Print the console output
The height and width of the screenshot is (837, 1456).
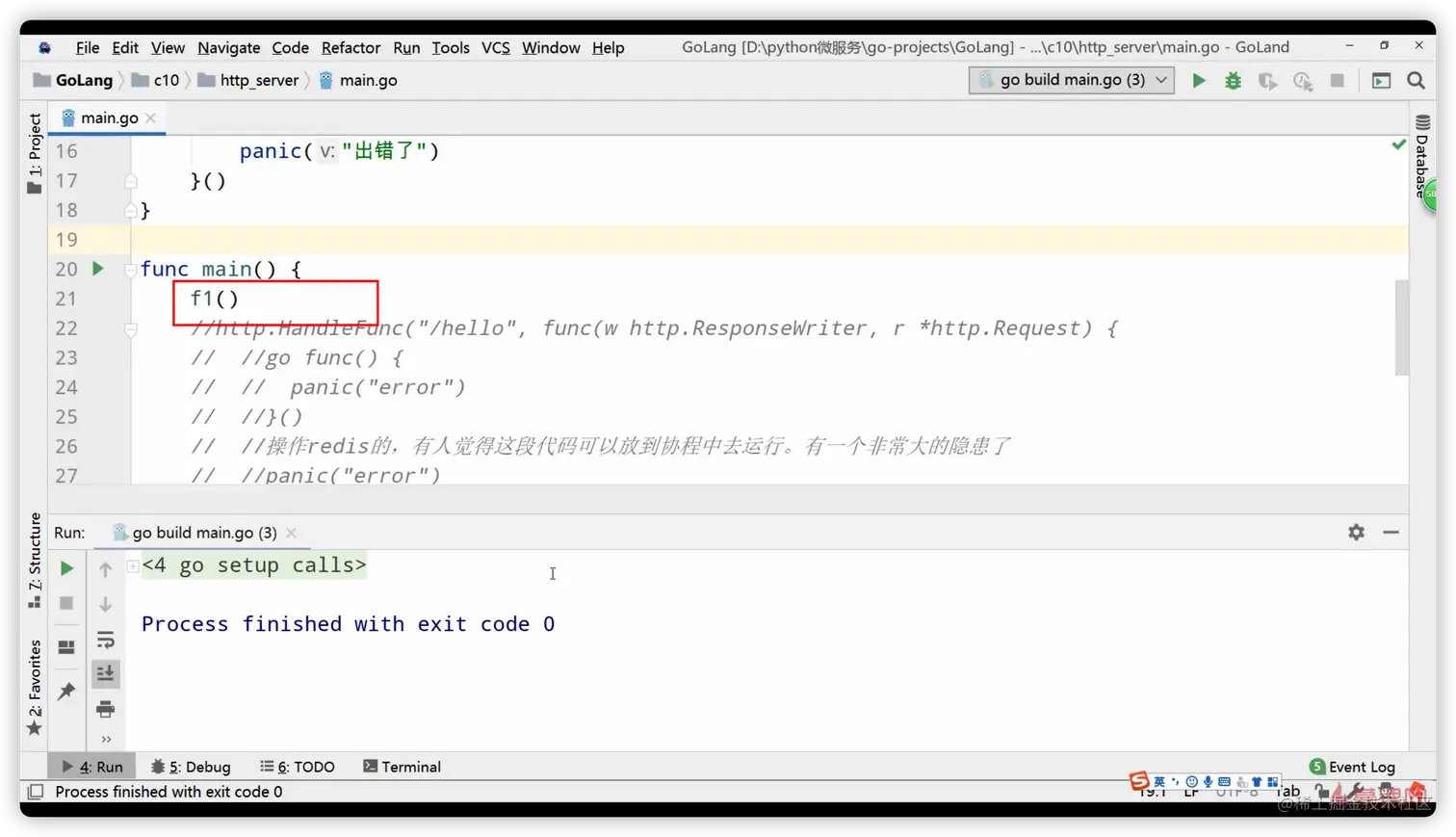coord(105,709)
